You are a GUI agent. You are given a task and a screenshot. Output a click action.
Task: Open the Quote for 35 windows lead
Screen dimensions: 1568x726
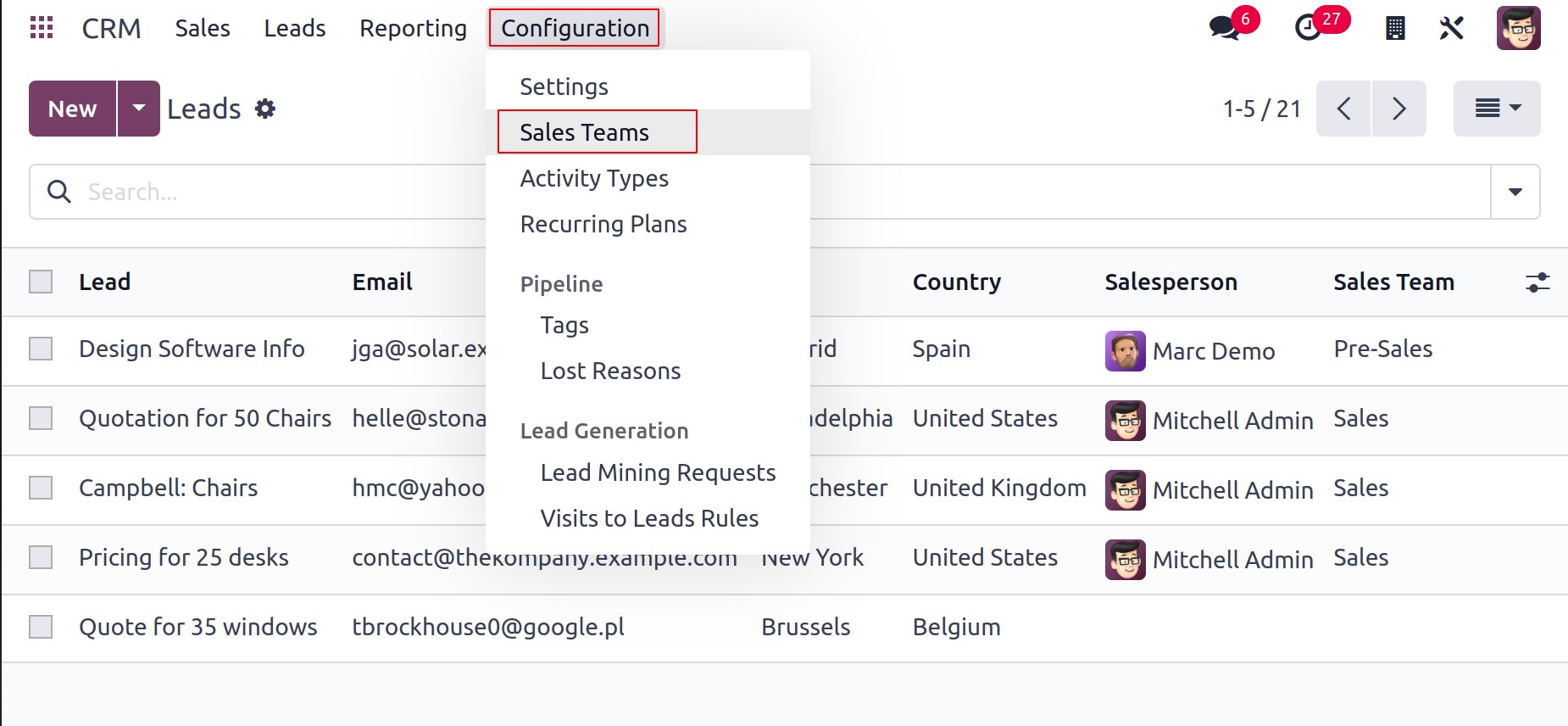[x=198, y=627]
